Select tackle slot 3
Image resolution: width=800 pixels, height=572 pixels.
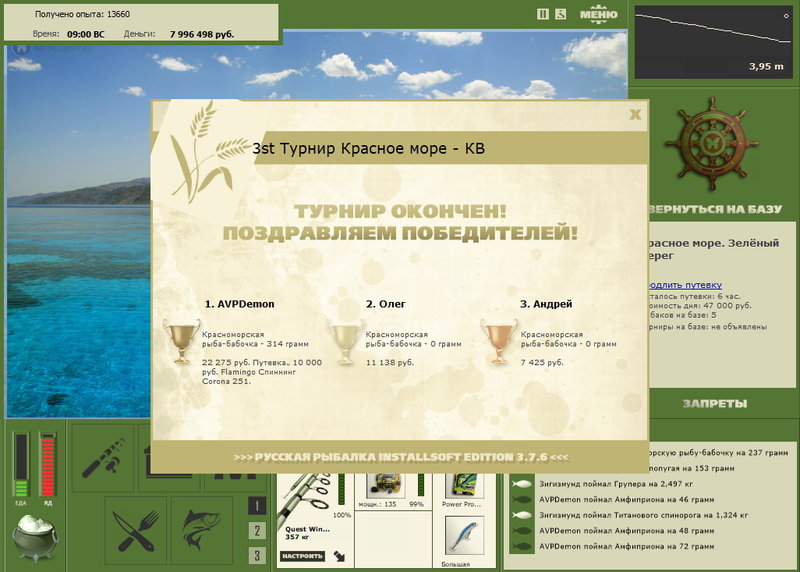(257, 556)
